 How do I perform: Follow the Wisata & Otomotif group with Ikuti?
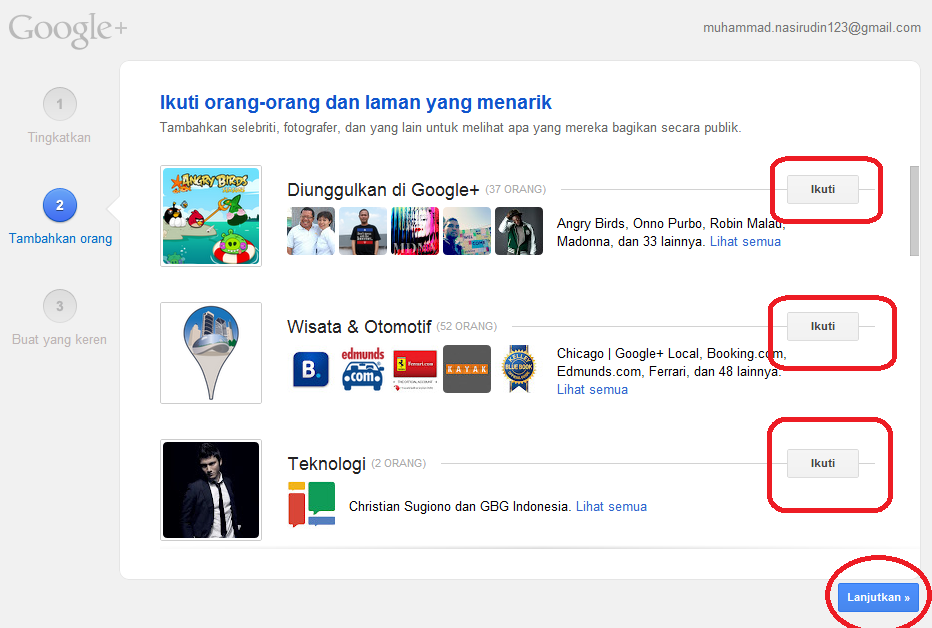(823, 326)
